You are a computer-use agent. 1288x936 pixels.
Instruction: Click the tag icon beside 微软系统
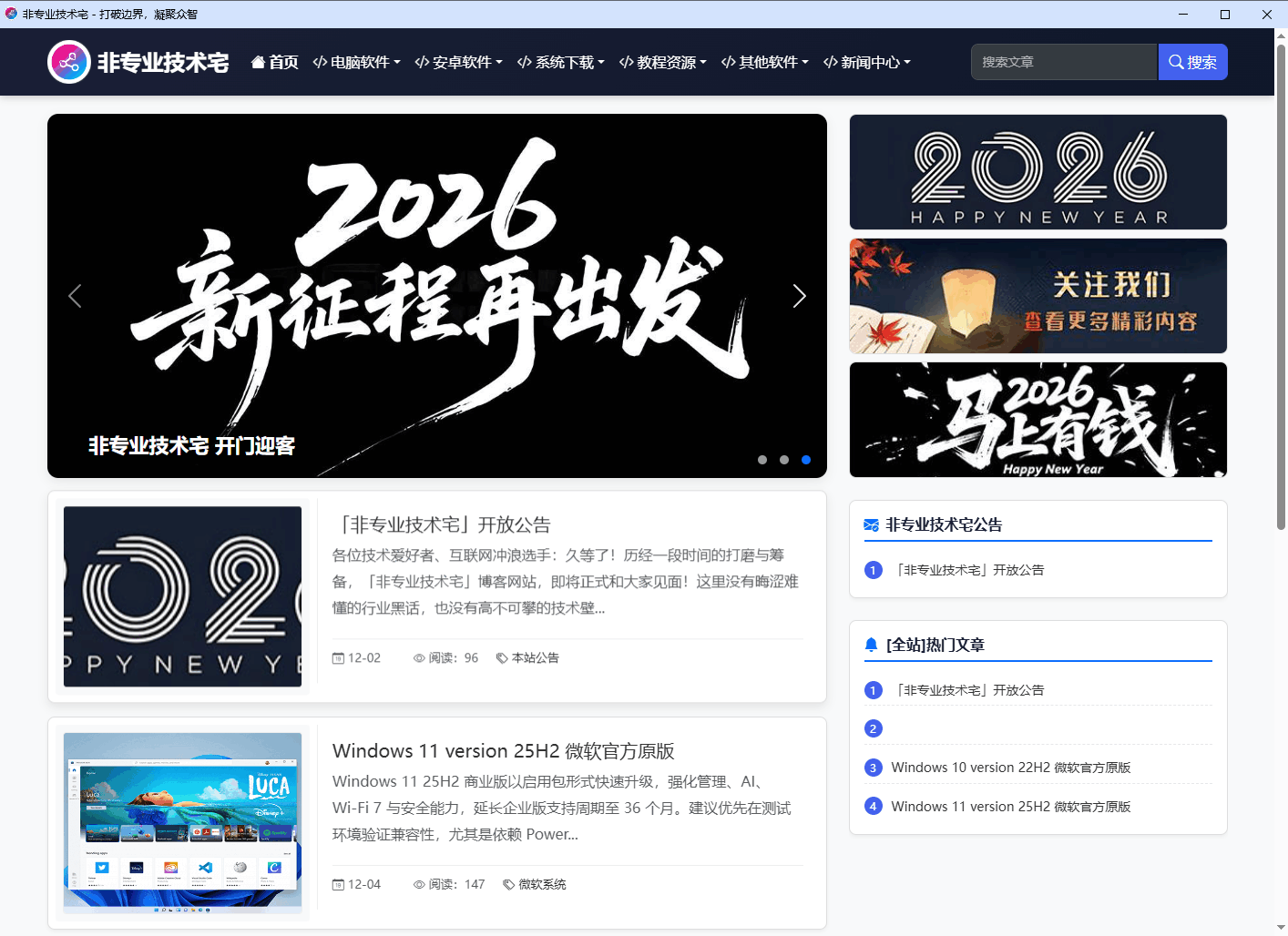tap(510, 883)
